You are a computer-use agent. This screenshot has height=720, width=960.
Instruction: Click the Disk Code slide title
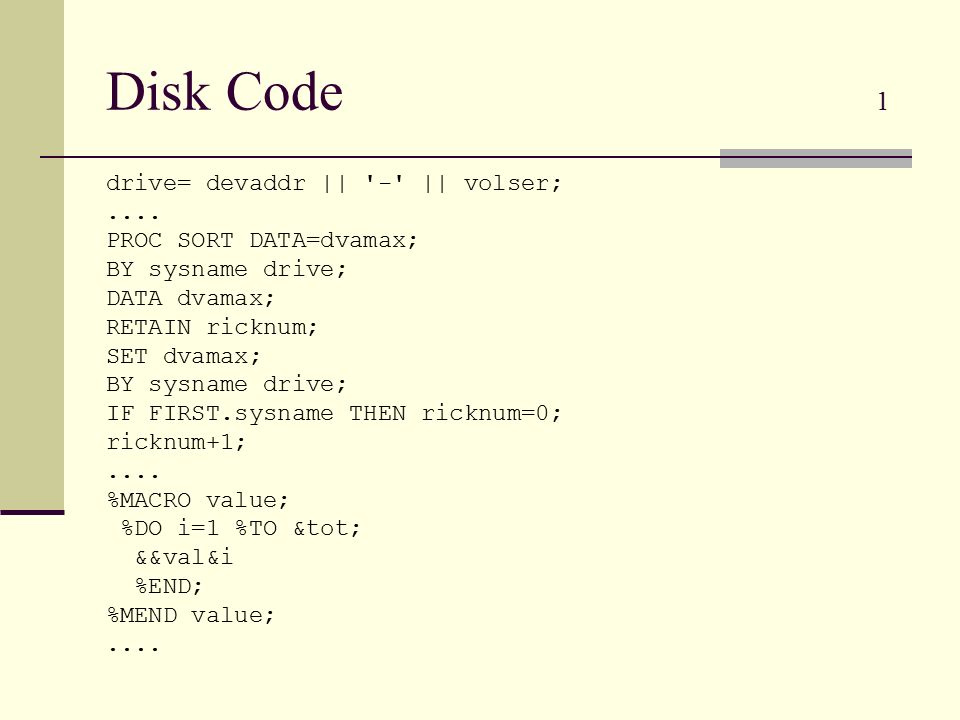coord(224,91)
